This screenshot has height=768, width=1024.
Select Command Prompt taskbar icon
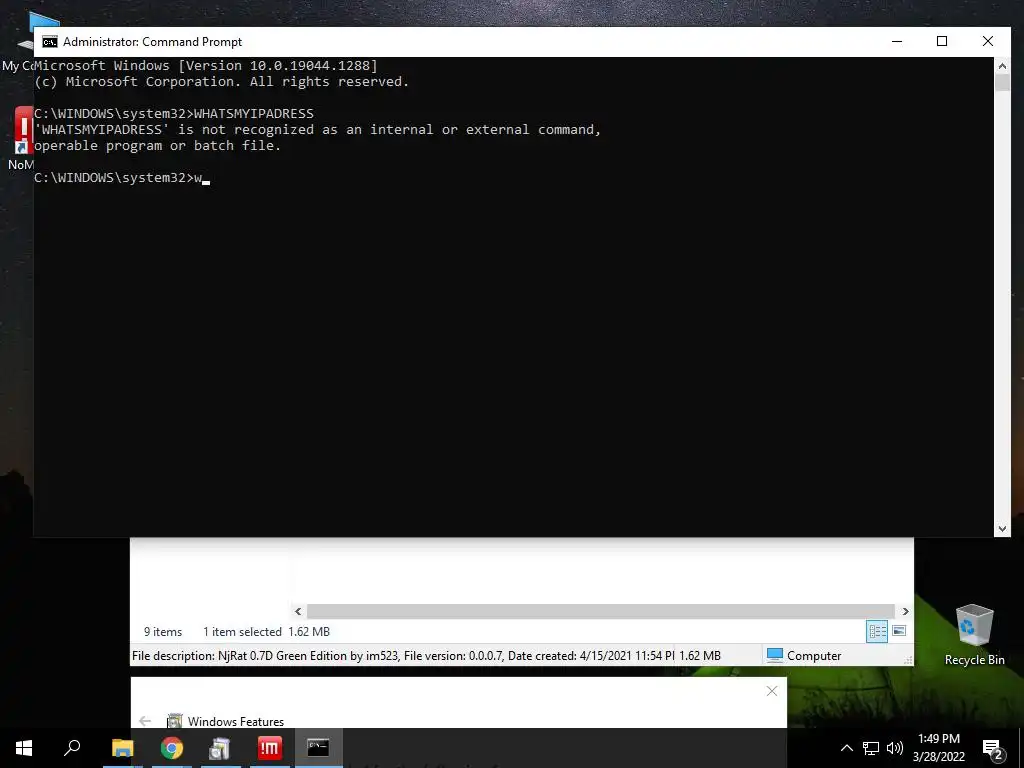[318, 748]
